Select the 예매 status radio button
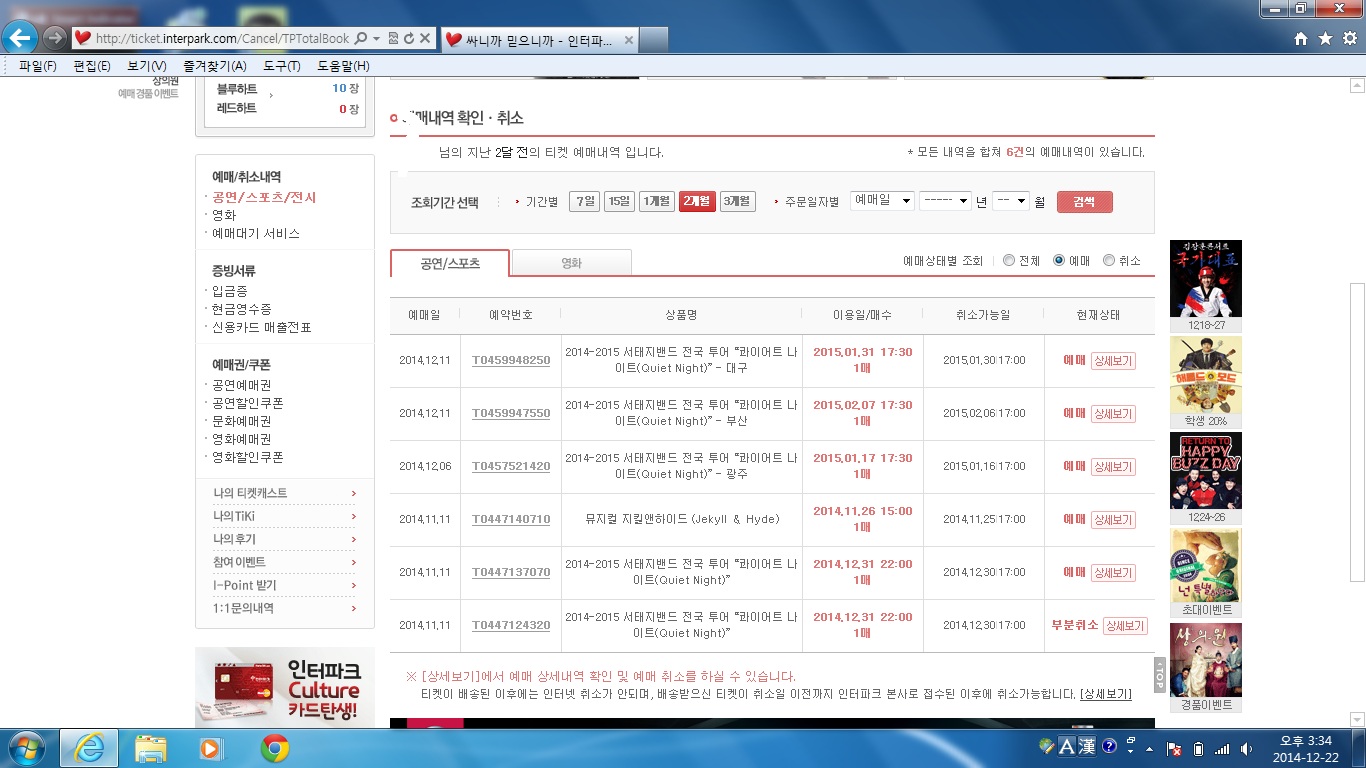This screenshot has height=768, width=1366. [x=1059, y=261]
